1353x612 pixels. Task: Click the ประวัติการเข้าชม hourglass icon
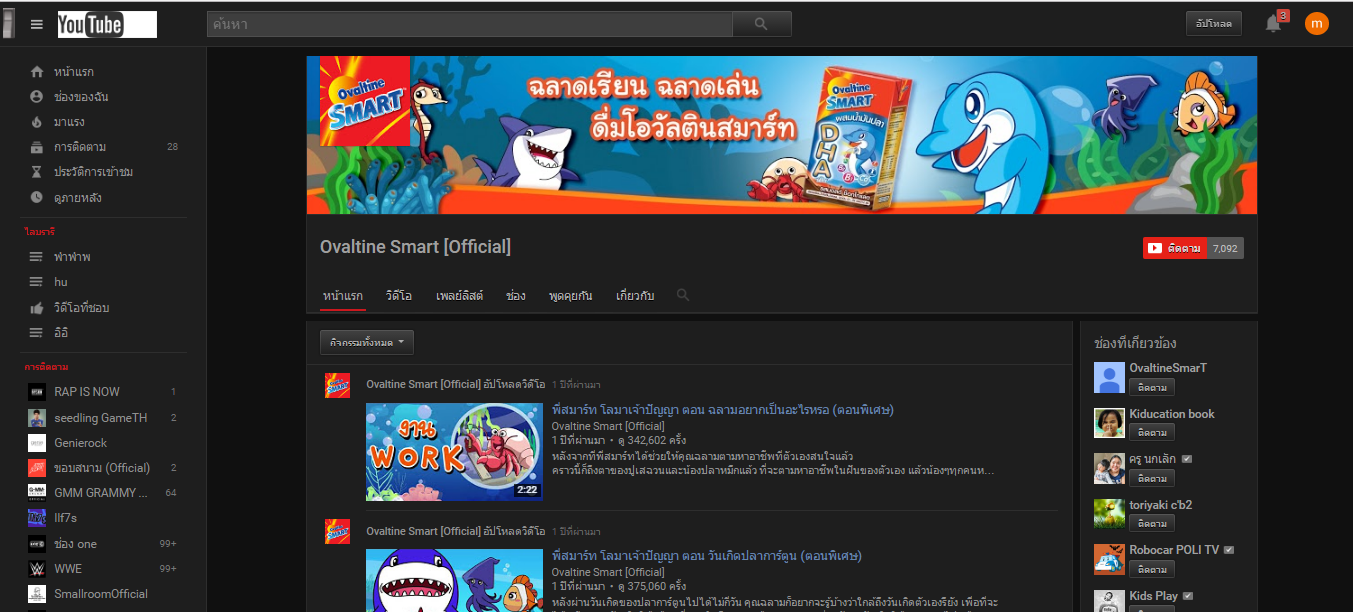[37, 172]
